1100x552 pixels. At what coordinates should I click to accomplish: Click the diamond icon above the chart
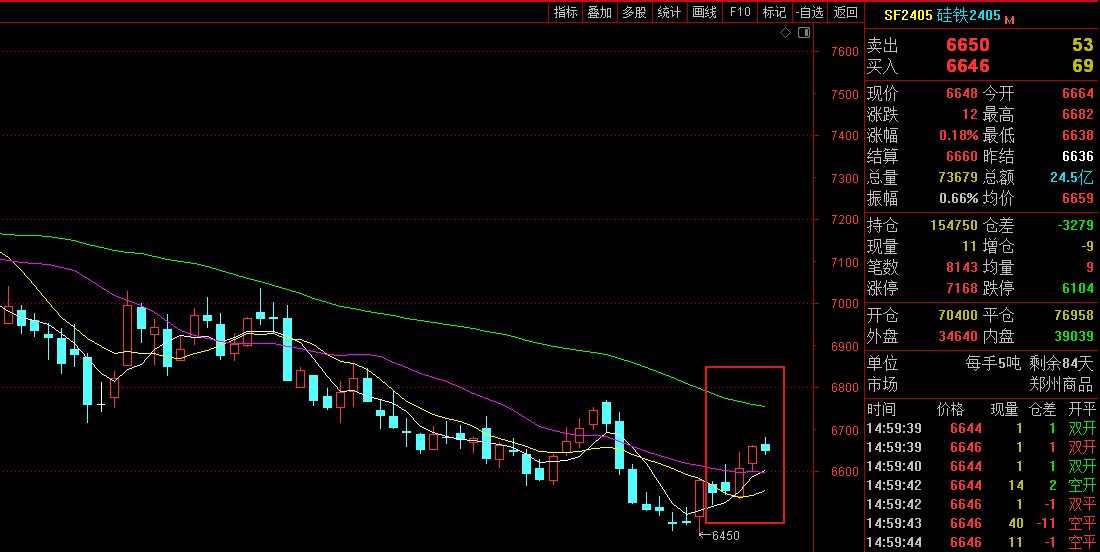[x=786, y=33]
